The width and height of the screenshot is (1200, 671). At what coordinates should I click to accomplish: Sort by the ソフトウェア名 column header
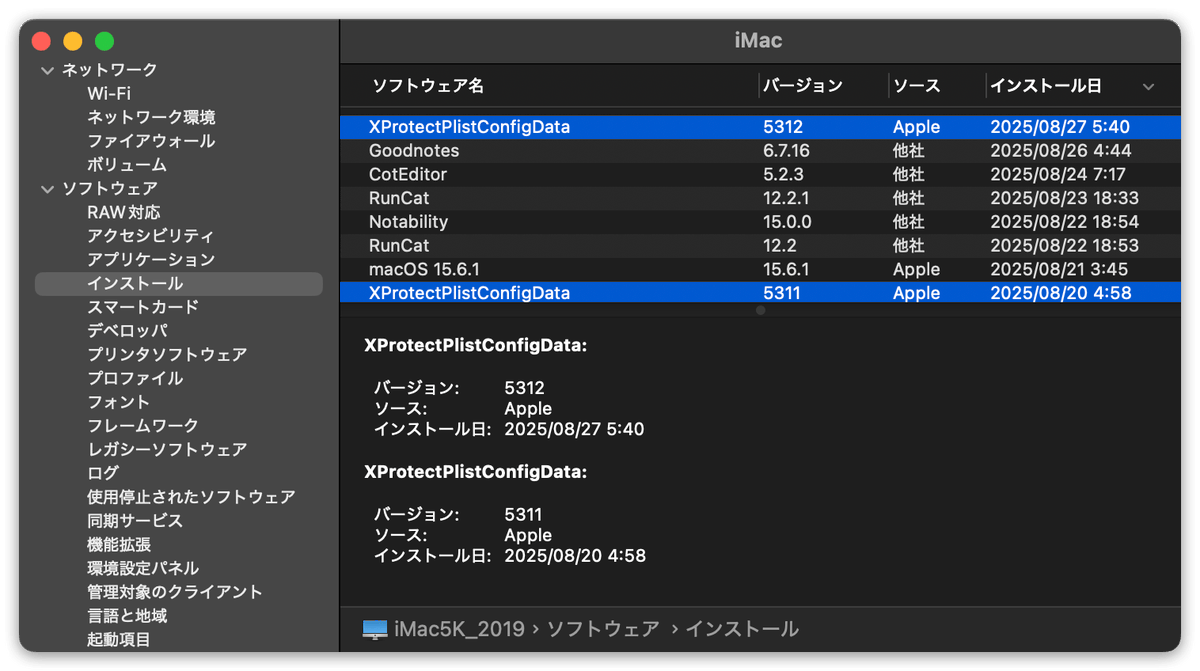tap(428, 86)
